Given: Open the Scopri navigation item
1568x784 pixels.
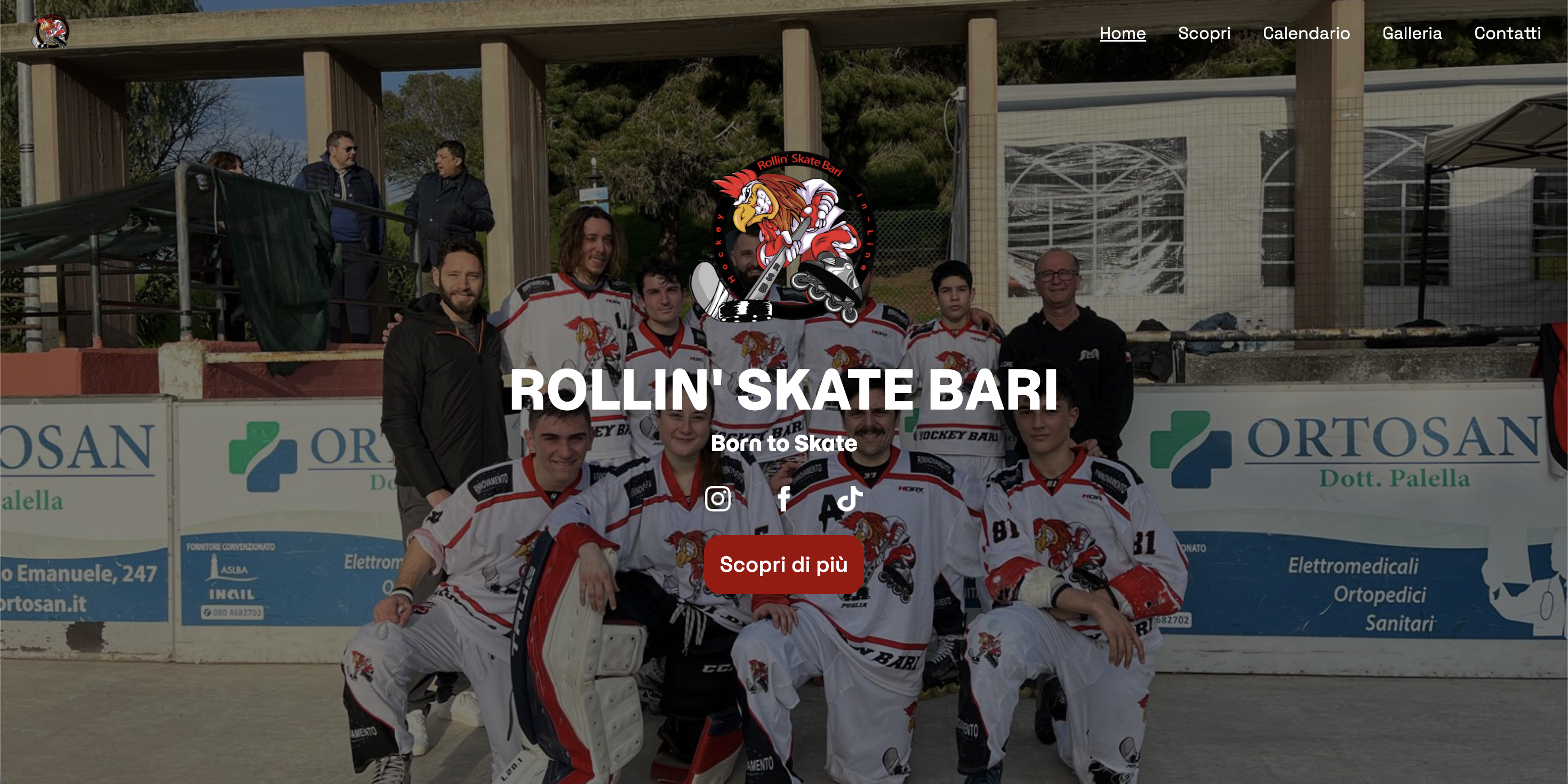Looking at the screenshot, I should point(1204,33).
